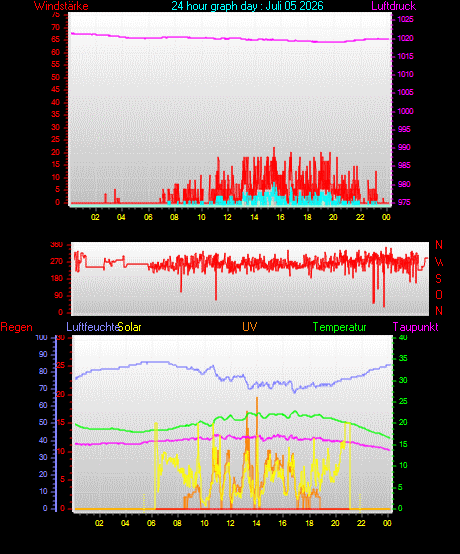Click the W compass letter
Image resolution: width=460 pixels, height=554 pixels.
439,262
